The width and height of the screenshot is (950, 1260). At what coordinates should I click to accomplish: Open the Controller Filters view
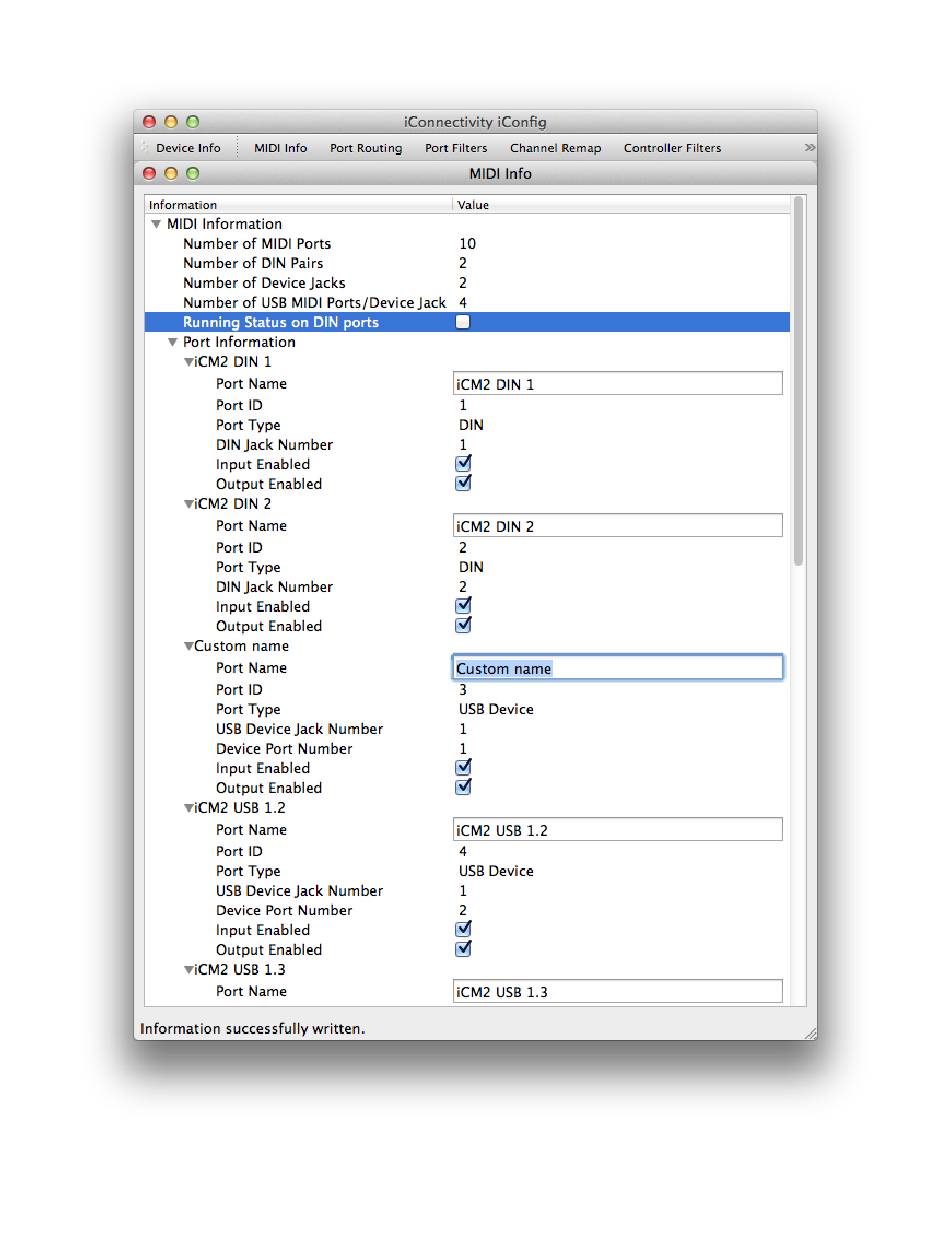672,148
